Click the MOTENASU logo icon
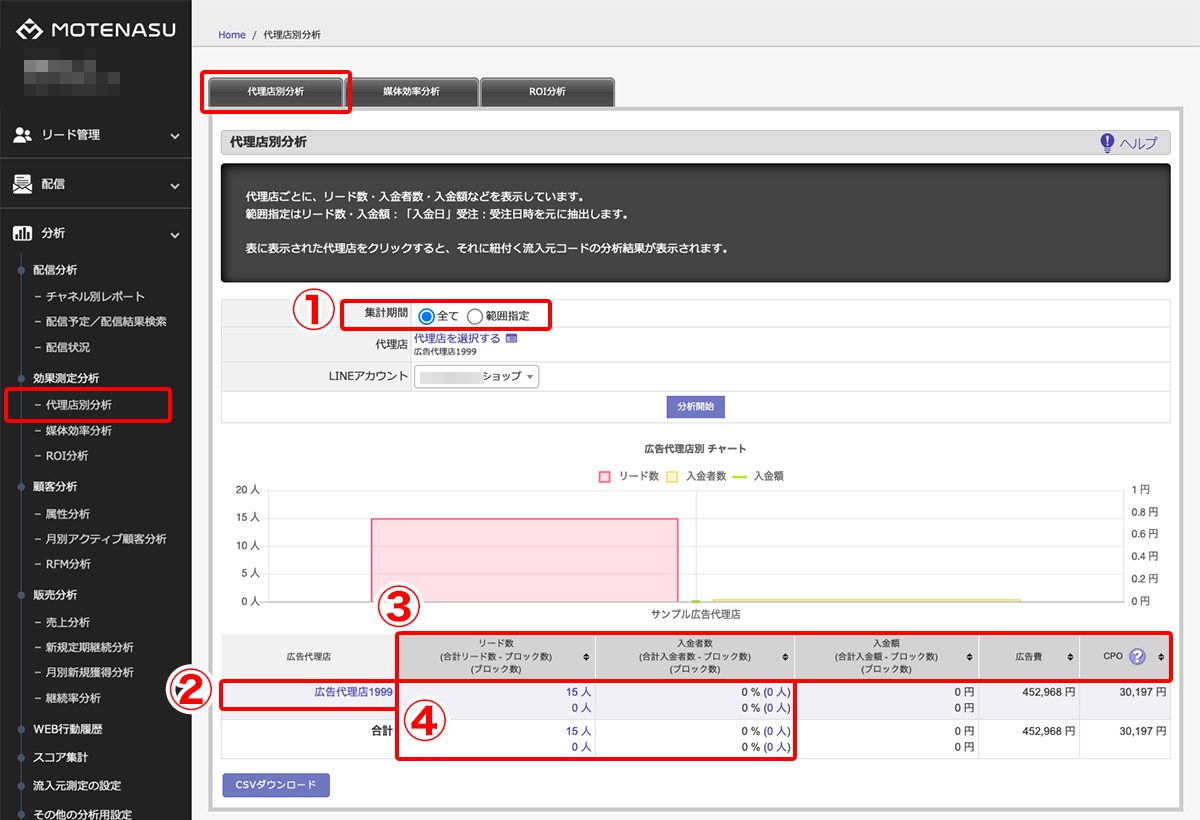Screen dimensions: 1200x820 30,30
